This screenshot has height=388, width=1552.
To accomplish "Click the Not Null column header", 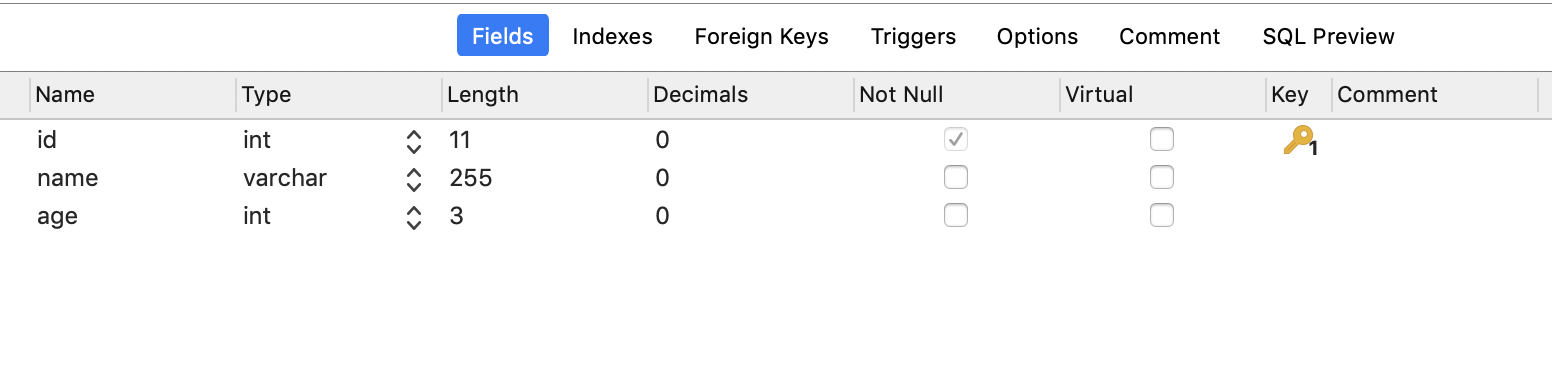I will point(901,95).
